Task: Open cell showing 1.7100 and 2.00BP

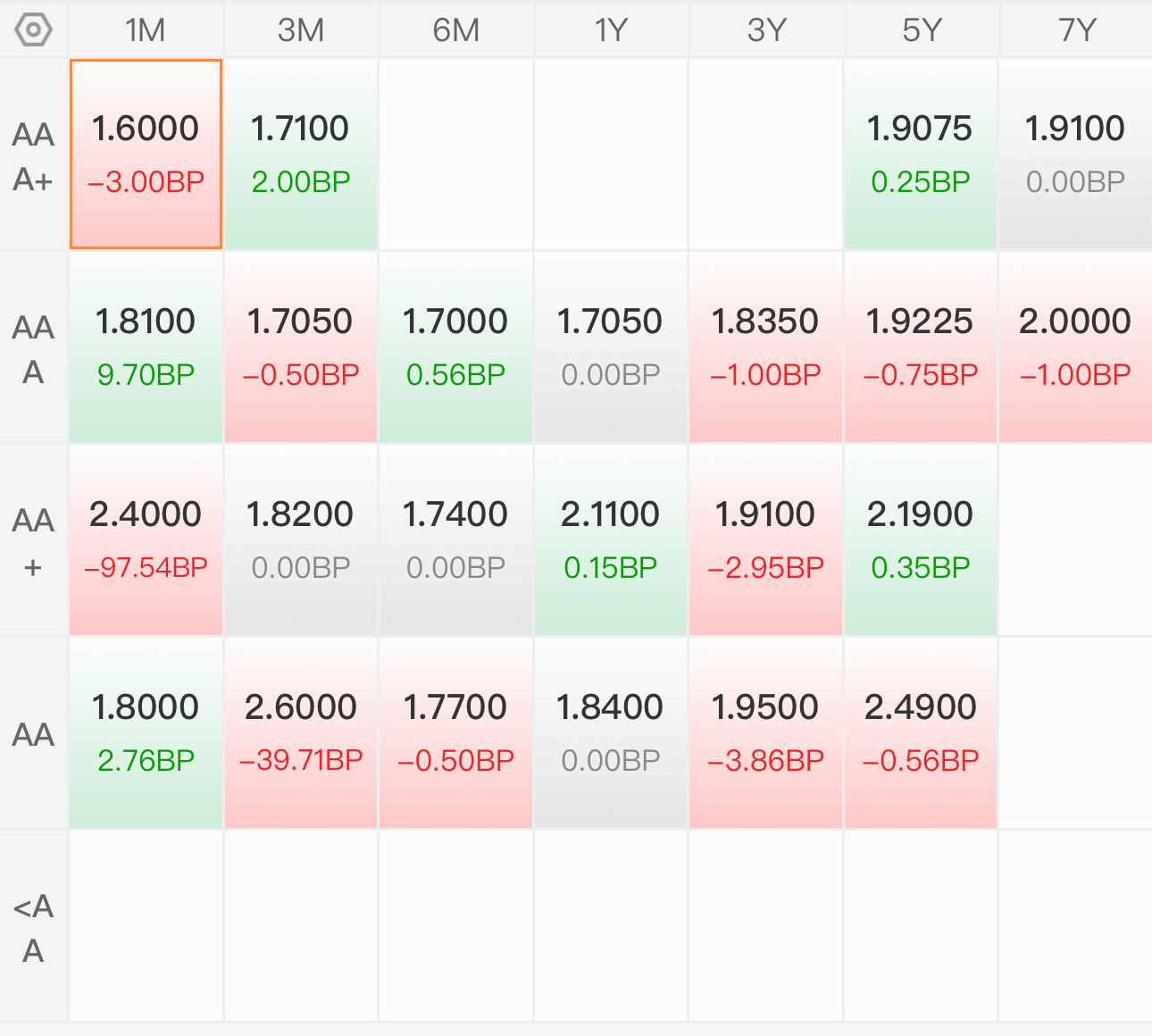Action: (x=301, y=155)
